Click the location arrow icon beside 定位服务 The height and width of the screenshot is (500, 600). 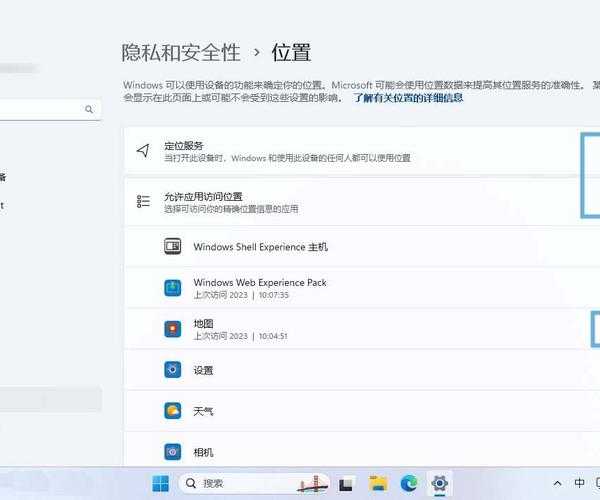(143, 151)
